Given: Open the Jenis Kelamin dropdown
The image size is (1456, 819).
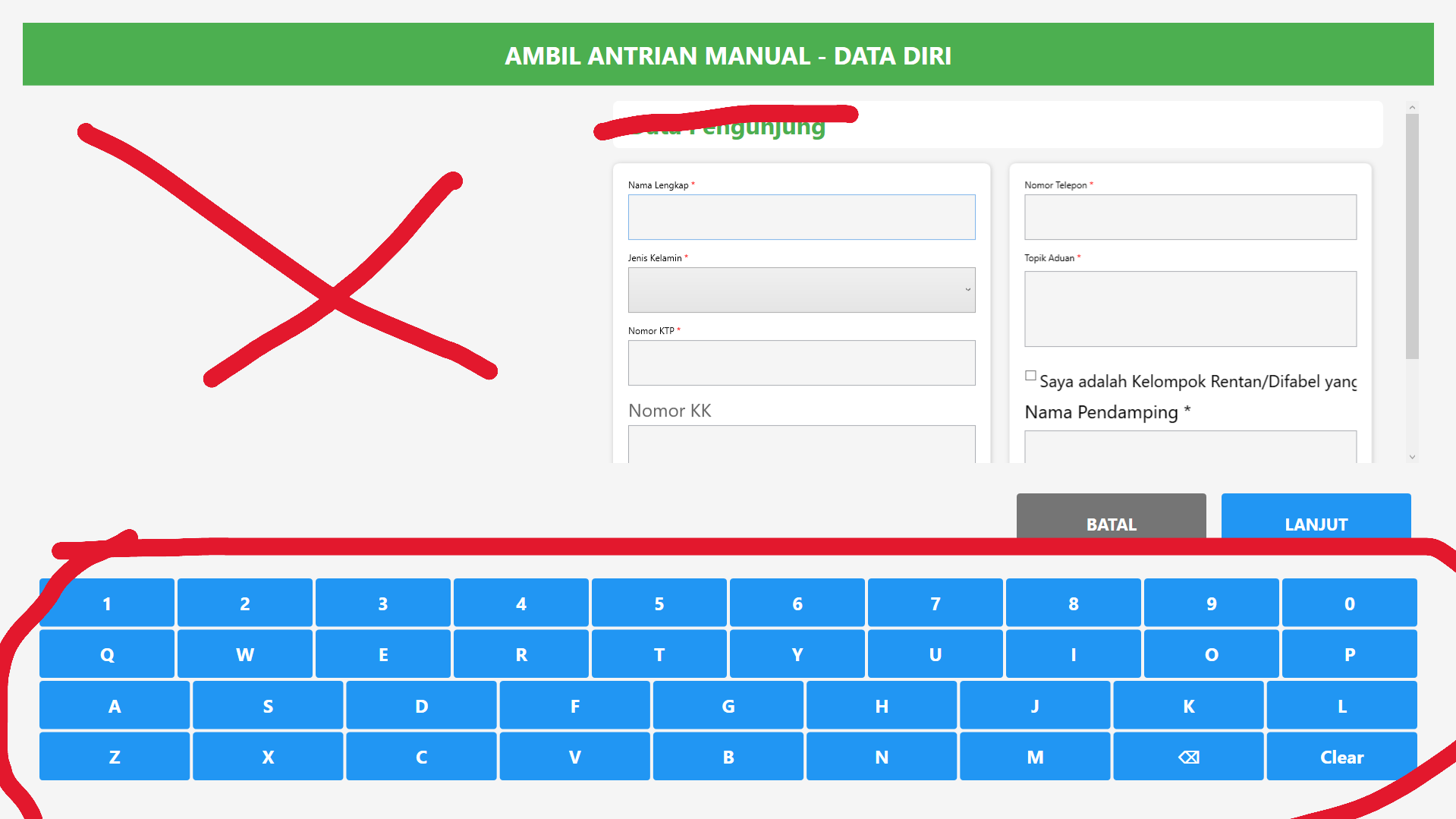Looking at the screenshot, I should [801, 290].
